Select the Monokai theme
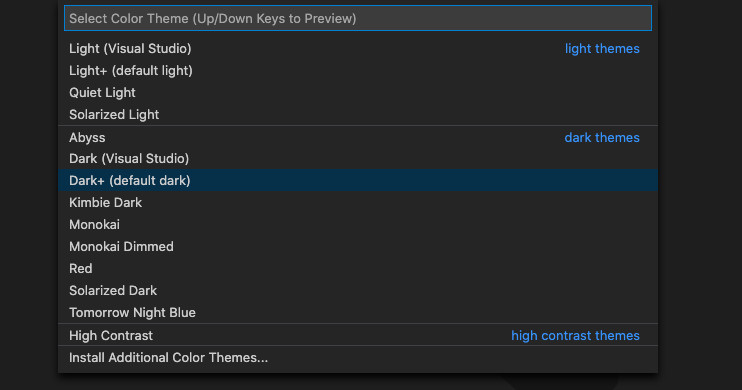 (358, 224)
